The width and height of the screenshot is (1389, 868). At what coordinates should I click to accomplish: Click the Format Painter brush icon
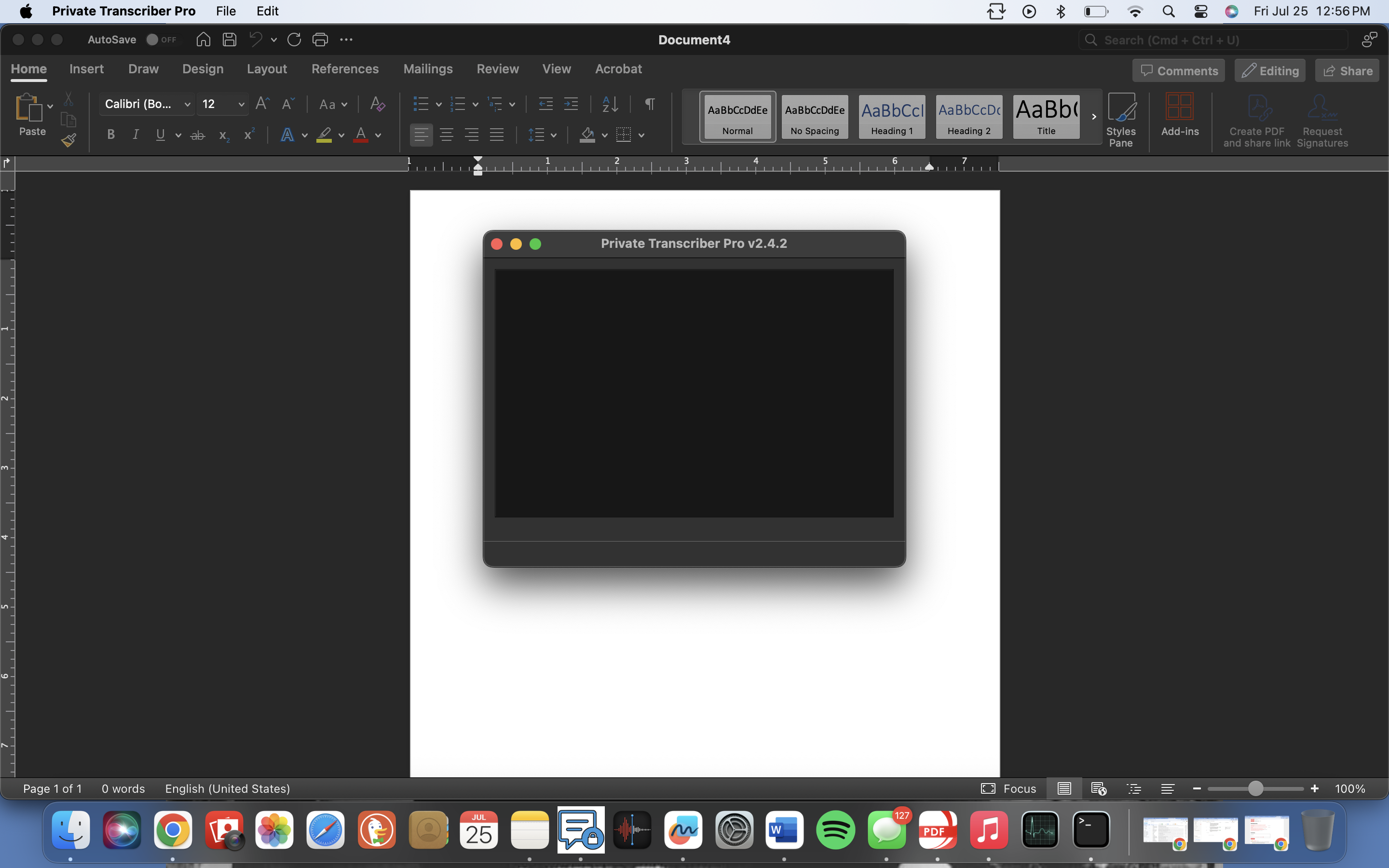click(x=69, y=140)
